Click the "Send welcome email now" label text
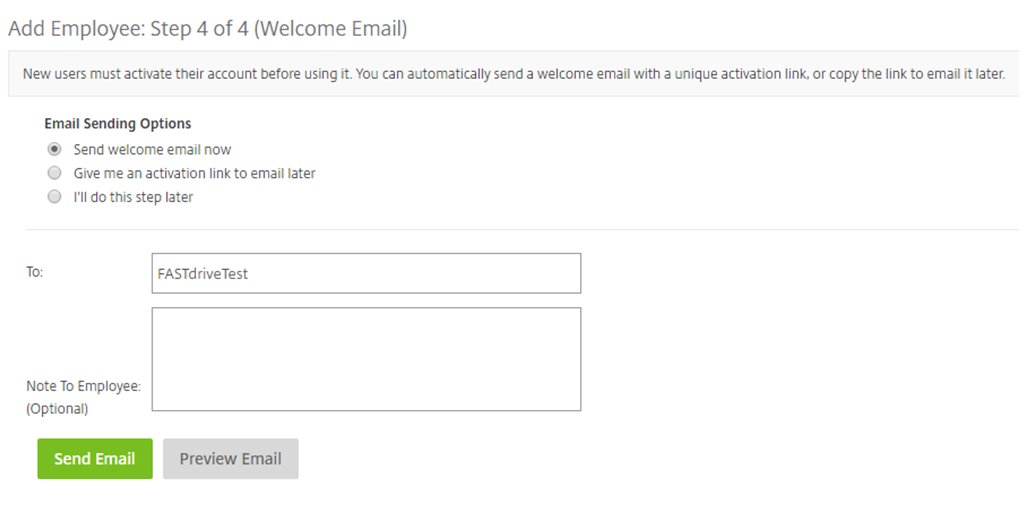This screenshot has width=1026, height=505. click(x=152, y=150)
